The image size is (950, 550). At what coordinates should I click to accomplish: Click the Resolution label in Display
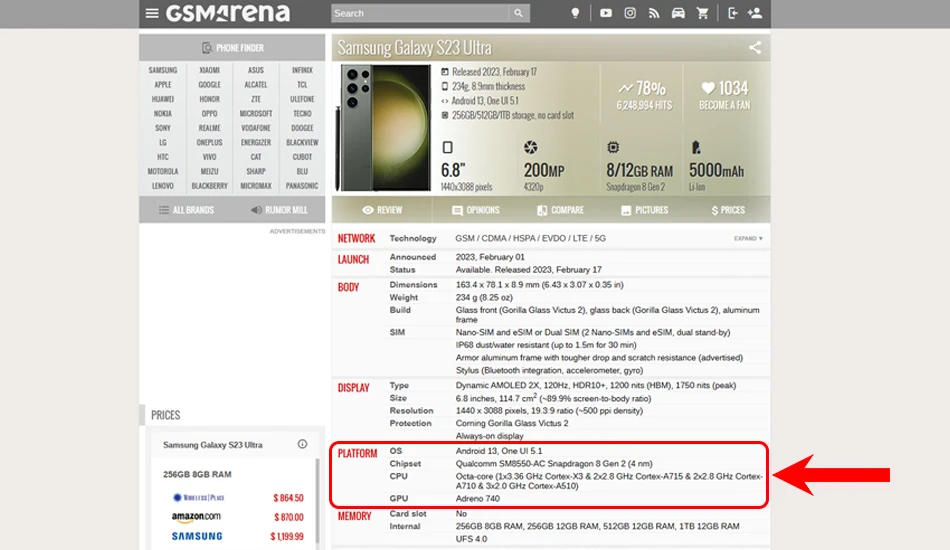411,411
